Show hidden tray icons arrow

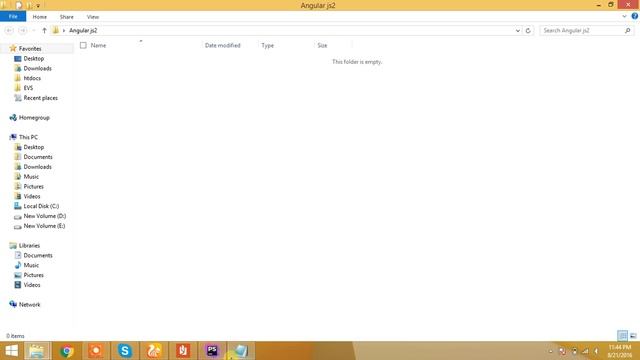coord(551,351)
